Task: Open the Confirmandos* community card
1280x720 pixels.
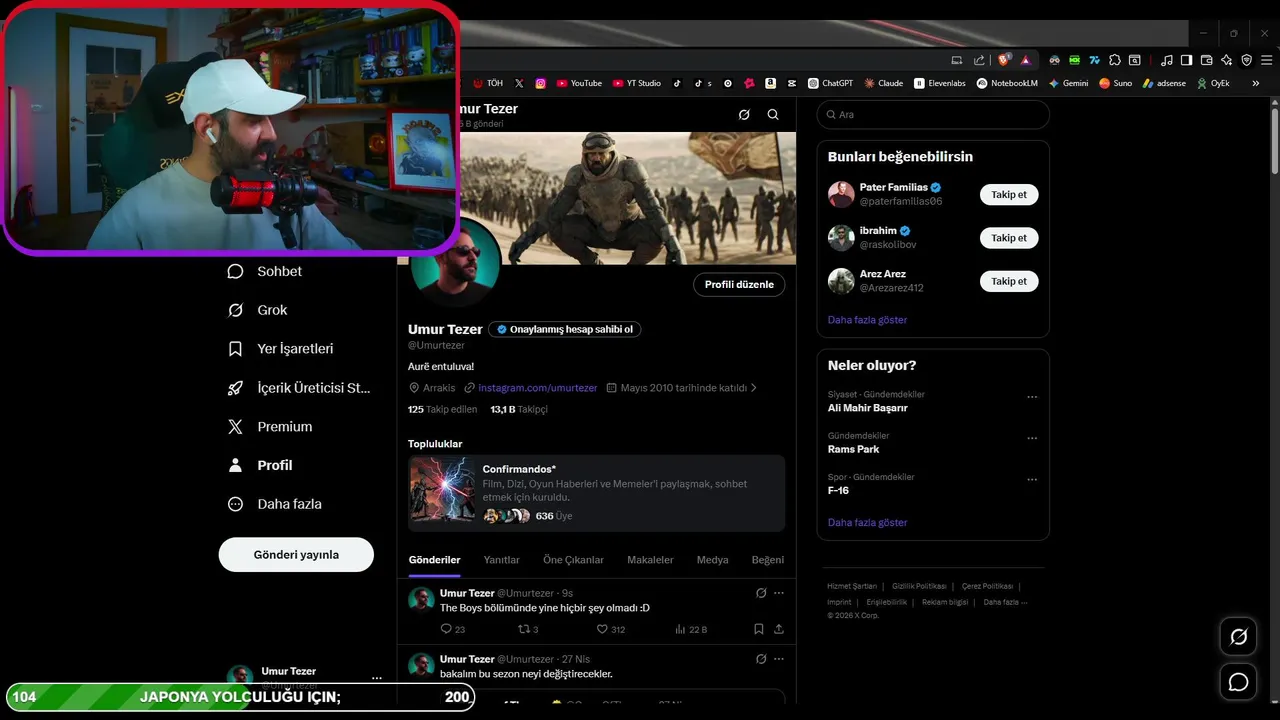Action: tap(596, 493)
